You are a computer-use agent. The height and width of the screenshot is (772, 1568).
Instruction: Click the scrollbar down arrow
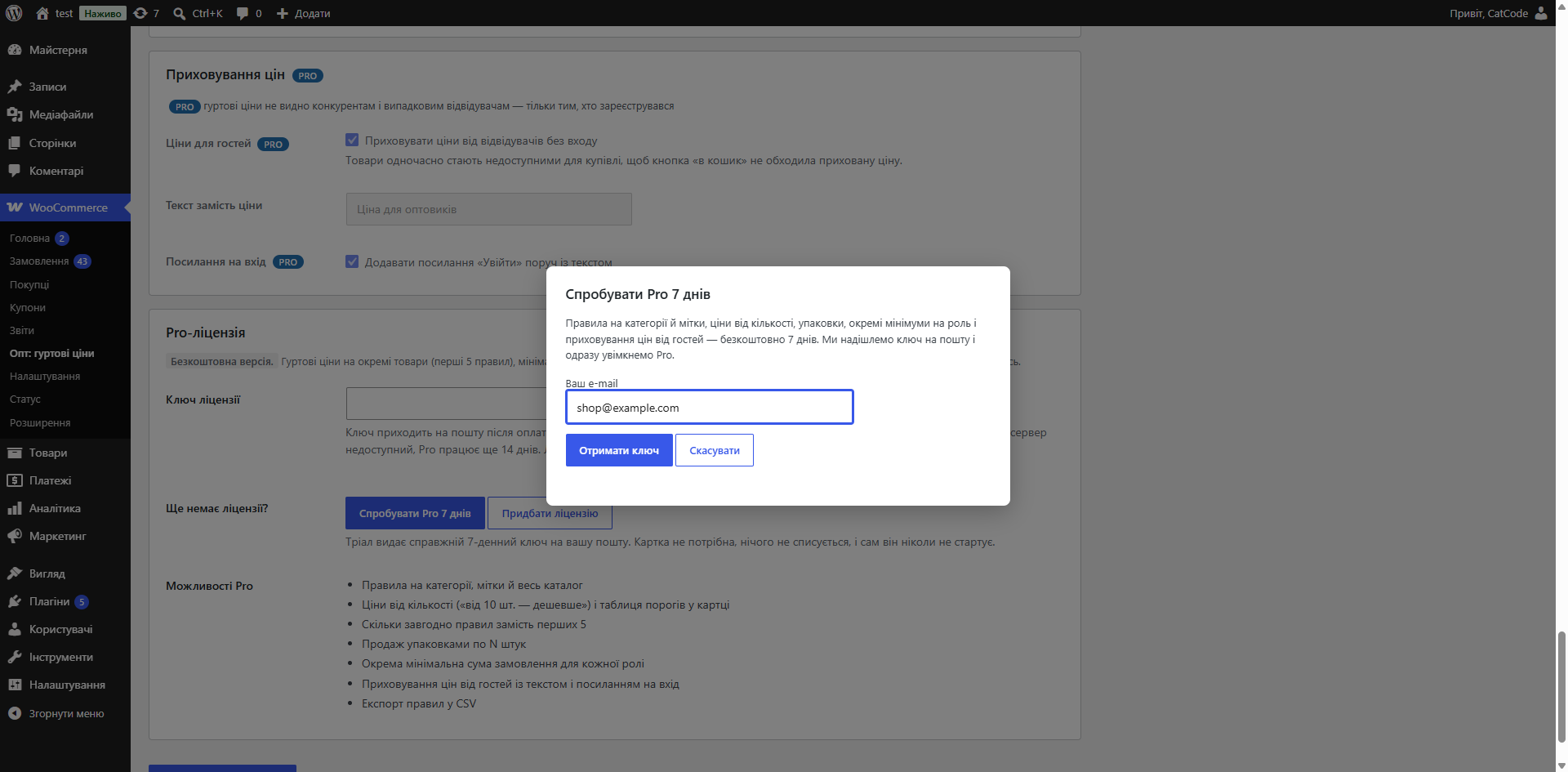1561,765
